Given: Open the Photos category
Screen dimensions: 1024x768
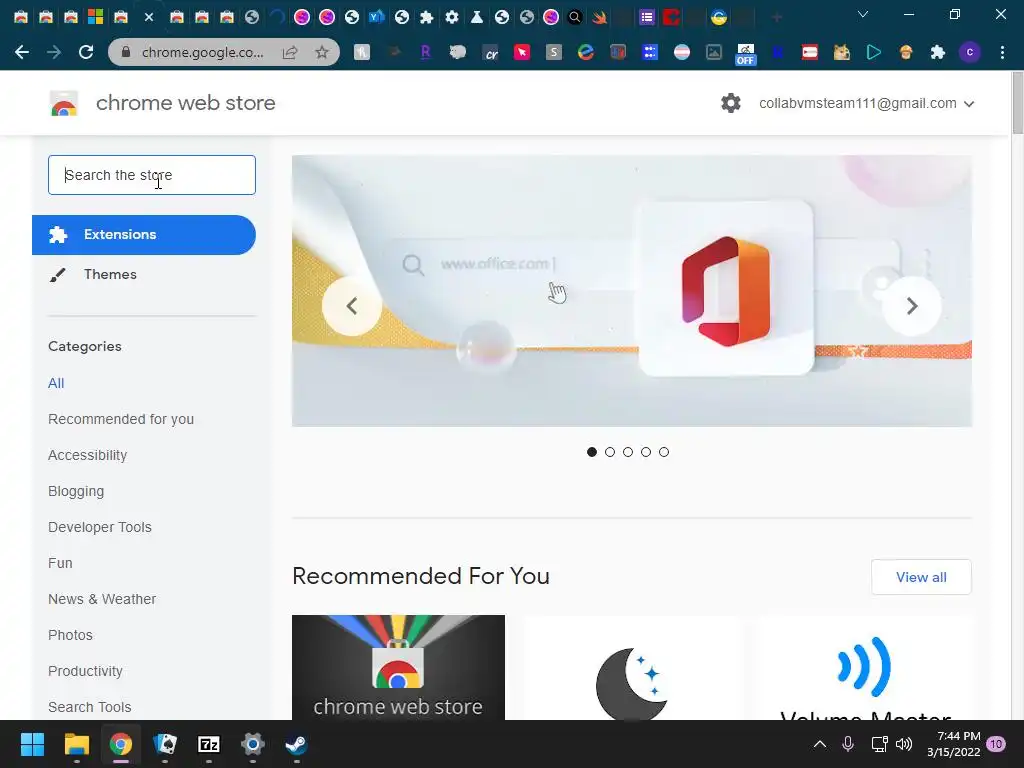Looking at the screenshot, I should [70, 635].
